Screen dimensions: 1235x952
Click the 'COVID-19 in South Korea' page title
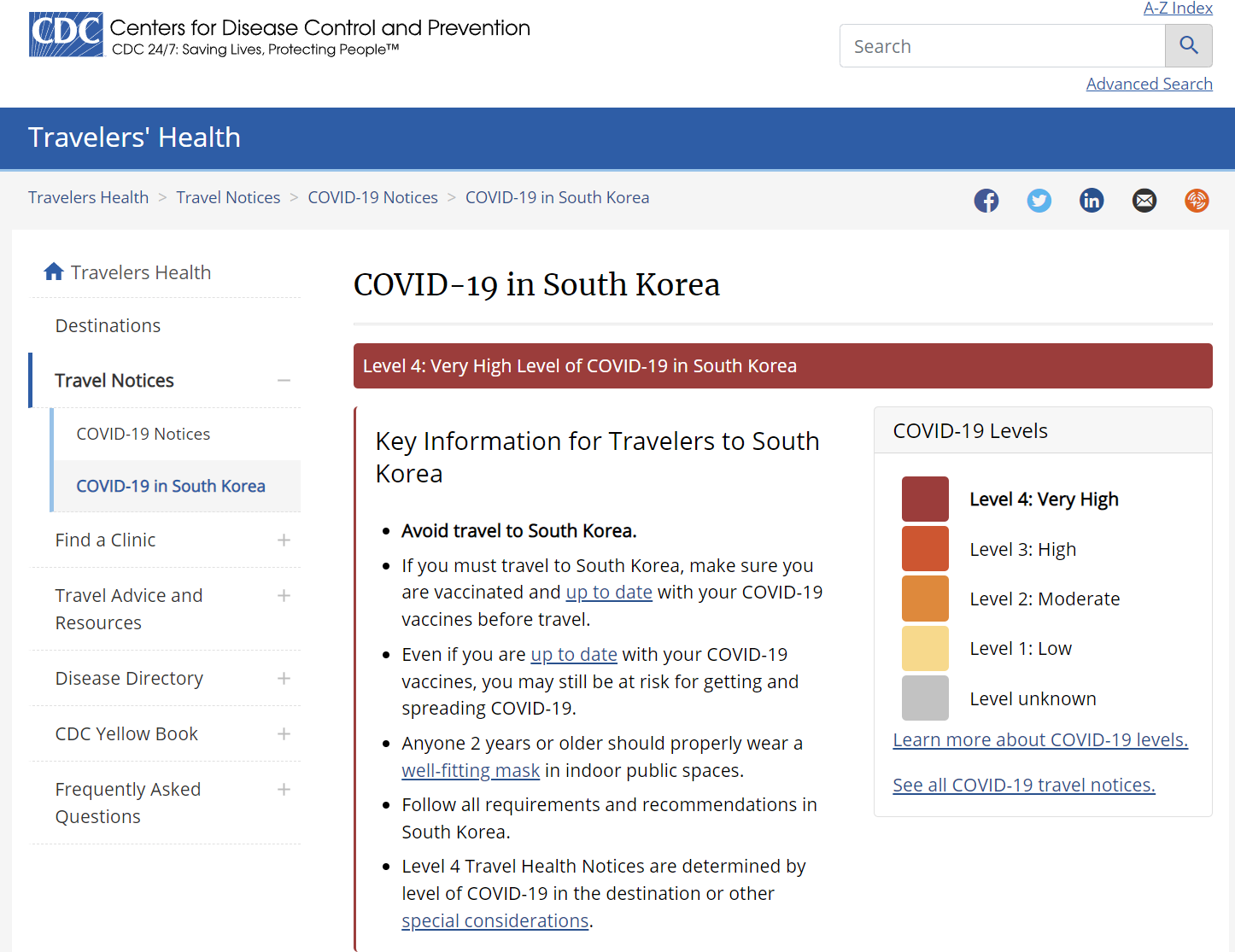point(536,284)
